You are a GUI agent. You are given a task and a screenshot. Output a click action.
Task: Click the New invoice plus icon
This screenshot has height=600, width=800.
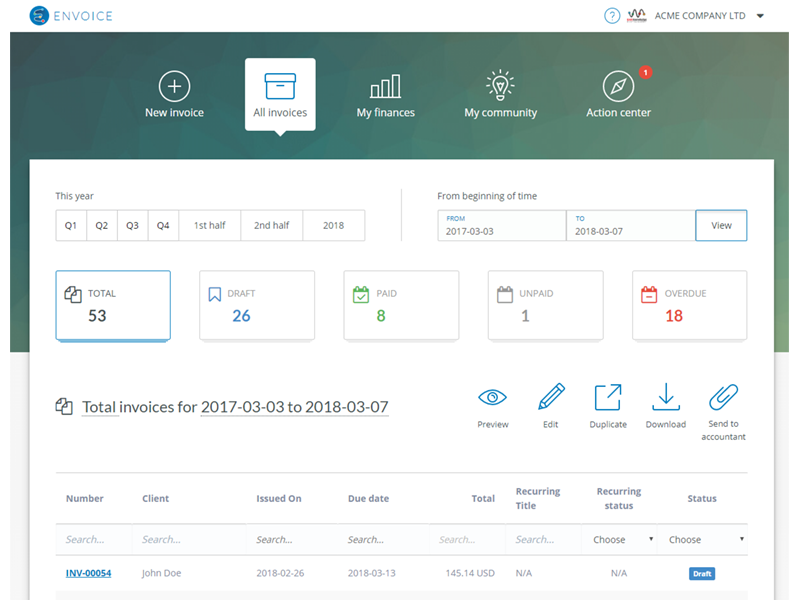click(x=174, y=86)
